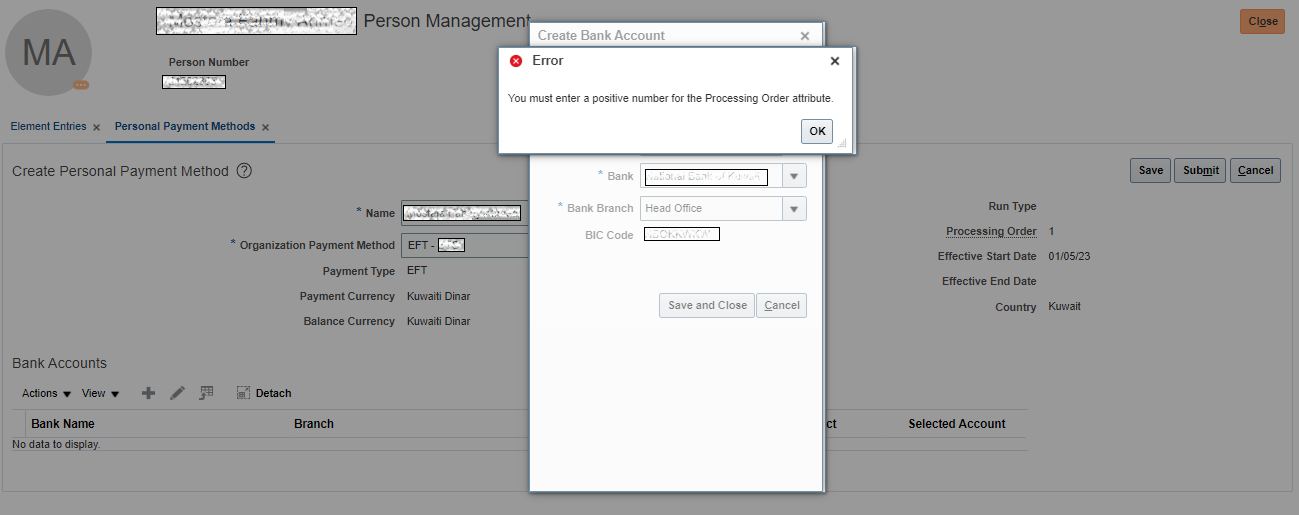Open the Actions menu
Screen dimensions: 1299x515
(47, 394)
